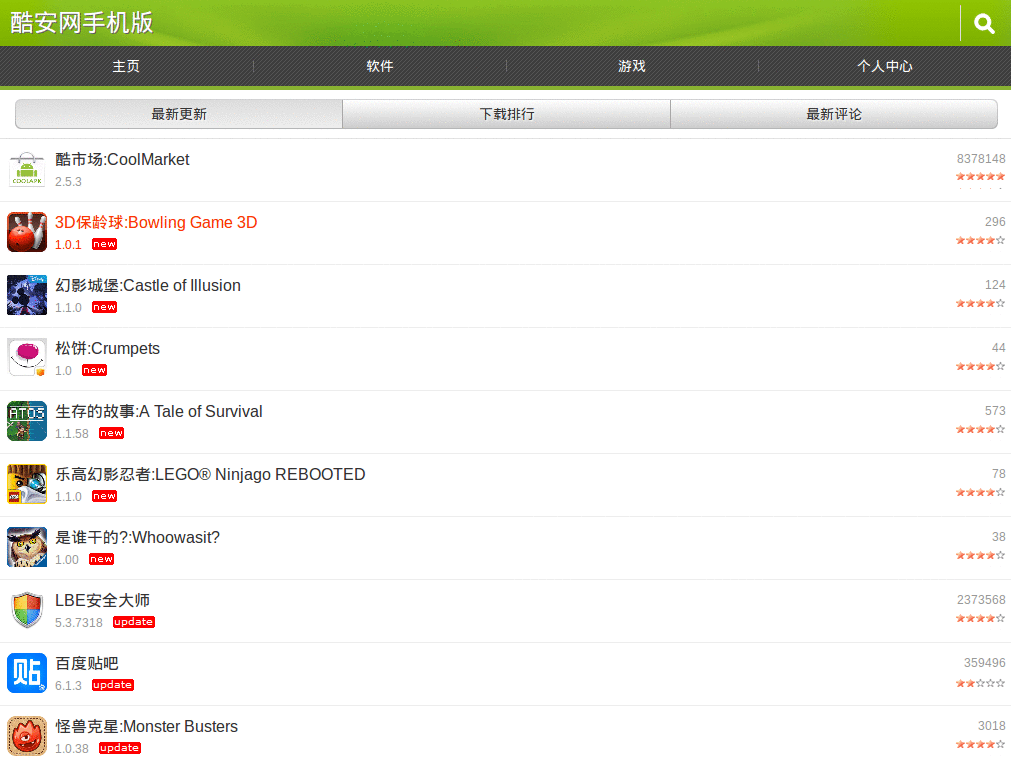
Task: Switch to the 最新评论 tab
Action: tap(834, 114)
